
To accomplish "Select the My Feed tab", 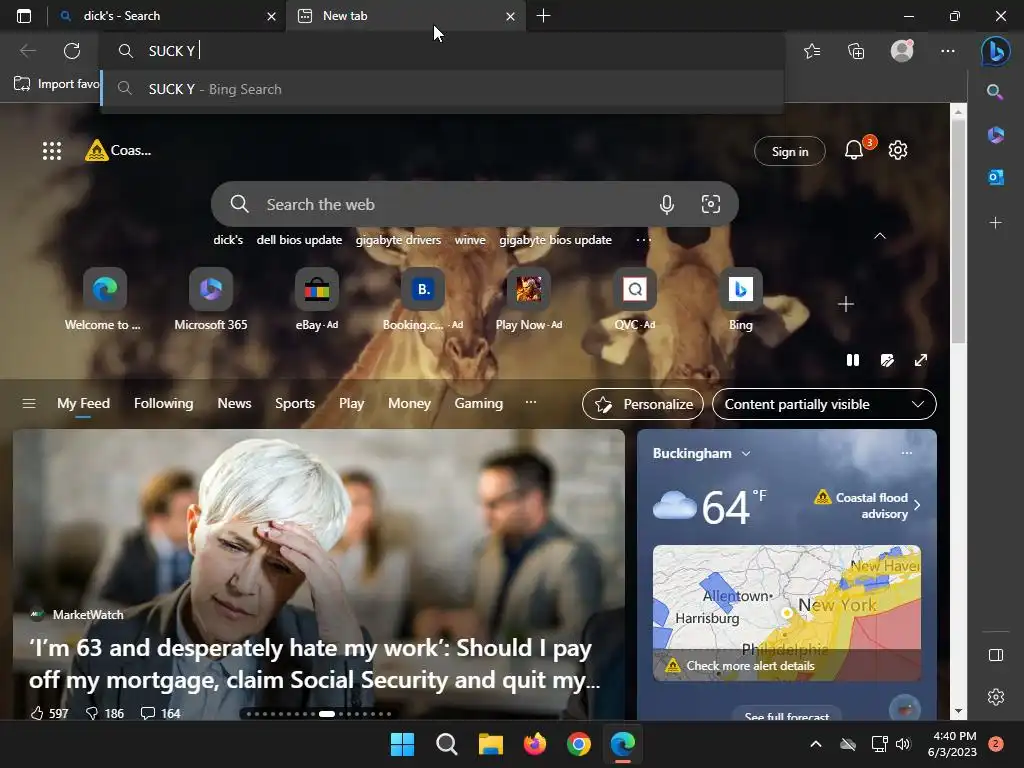I will pos(83,404).
